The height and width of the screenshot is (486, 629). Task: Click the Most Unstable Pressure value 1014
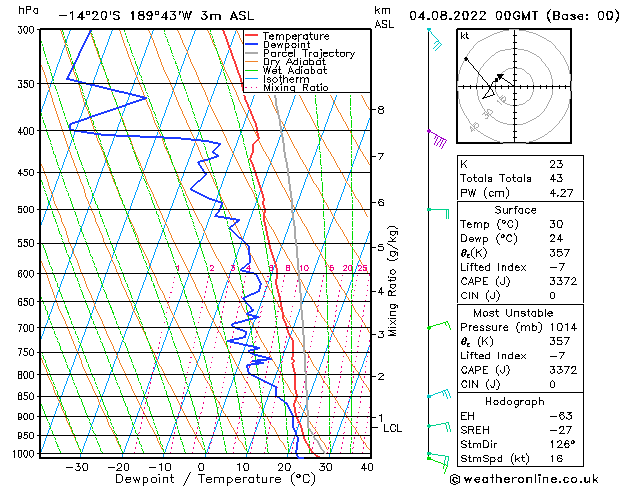pos(563,327)
